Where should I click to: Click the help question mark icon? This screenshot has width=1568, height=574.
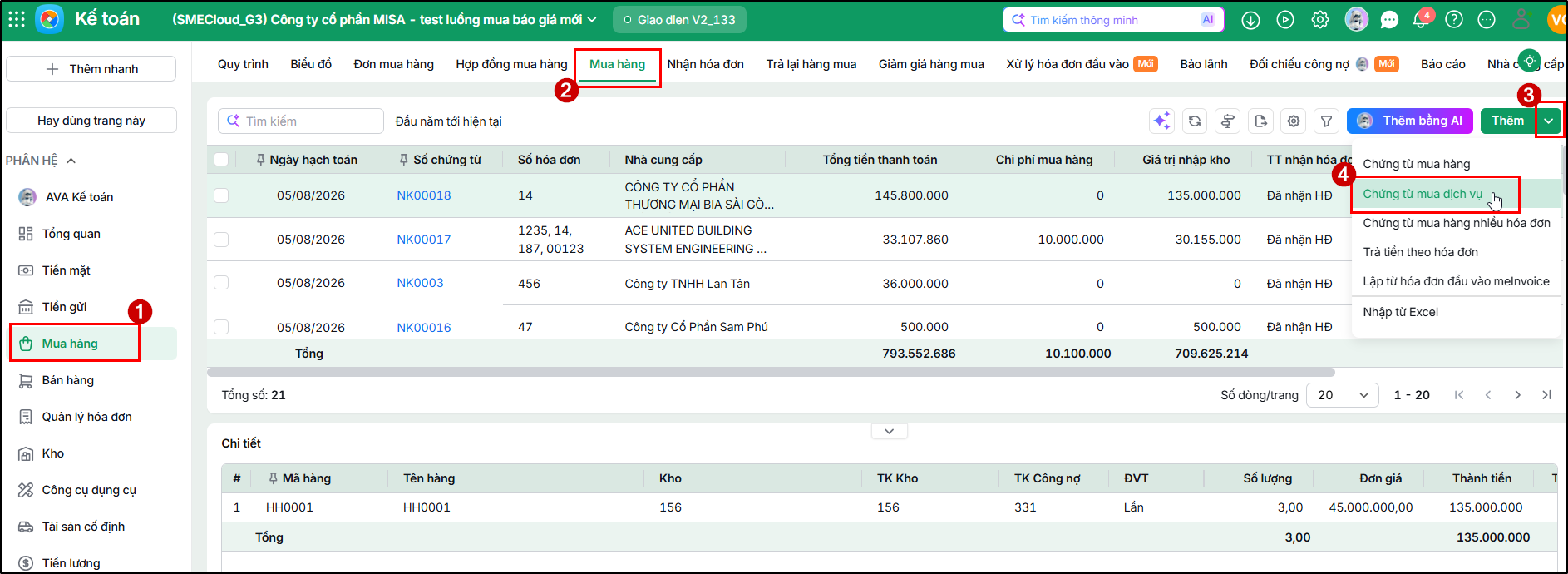[x=1454, y=20]
